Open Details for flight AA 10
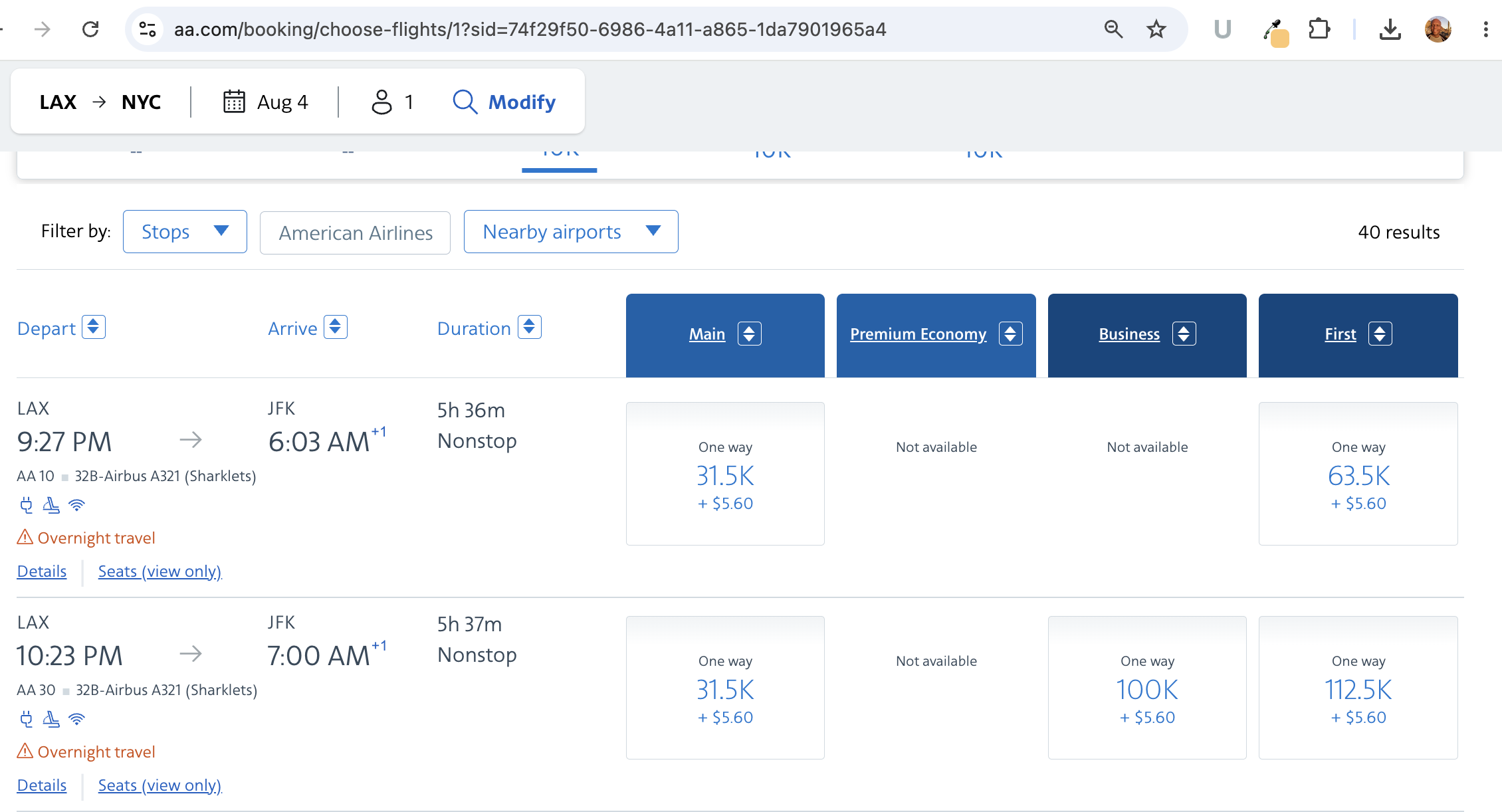Screen dimensions: 1502x812 pos(42,571)
